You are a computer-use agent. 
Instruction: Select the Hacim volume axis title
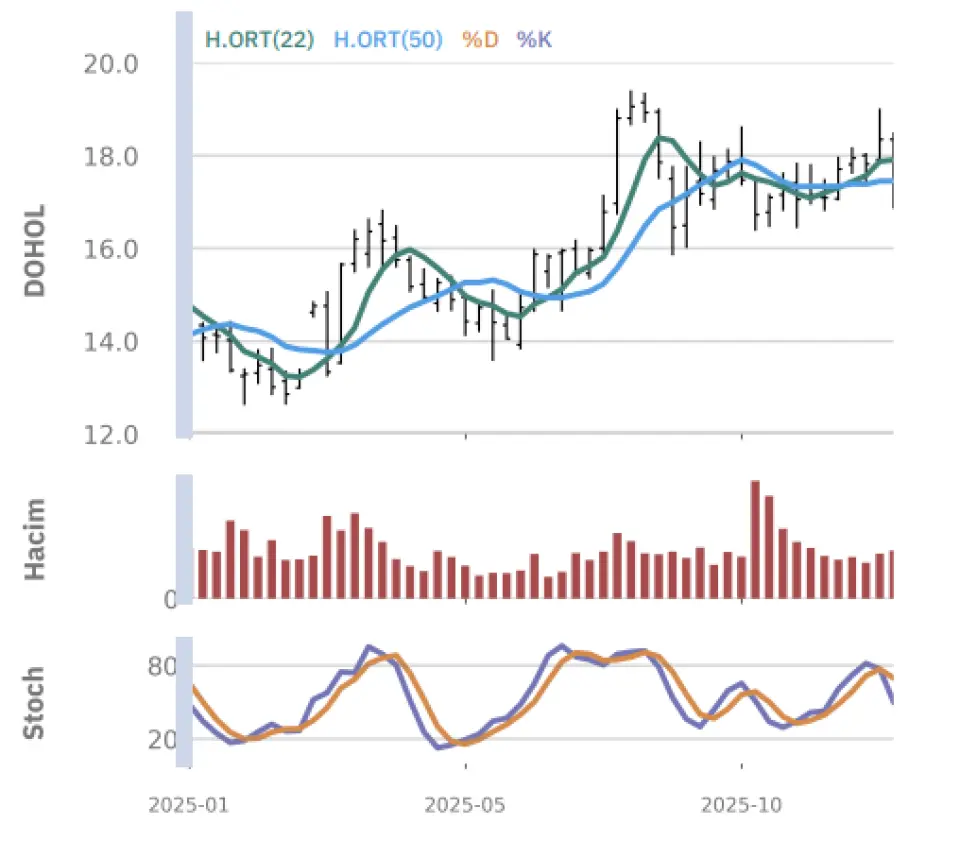(36, 539)
